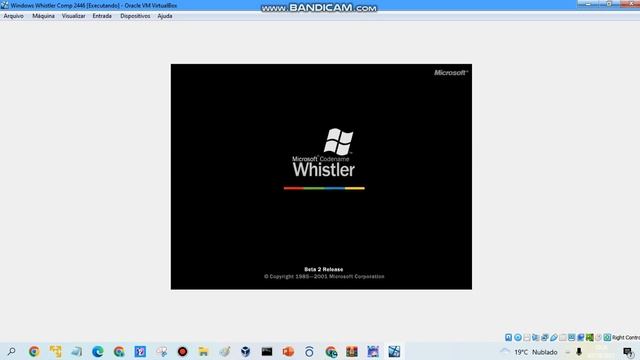Open the black terminal window taskbar icon
This screenshot has width=640, height=360.
(267, 351)
